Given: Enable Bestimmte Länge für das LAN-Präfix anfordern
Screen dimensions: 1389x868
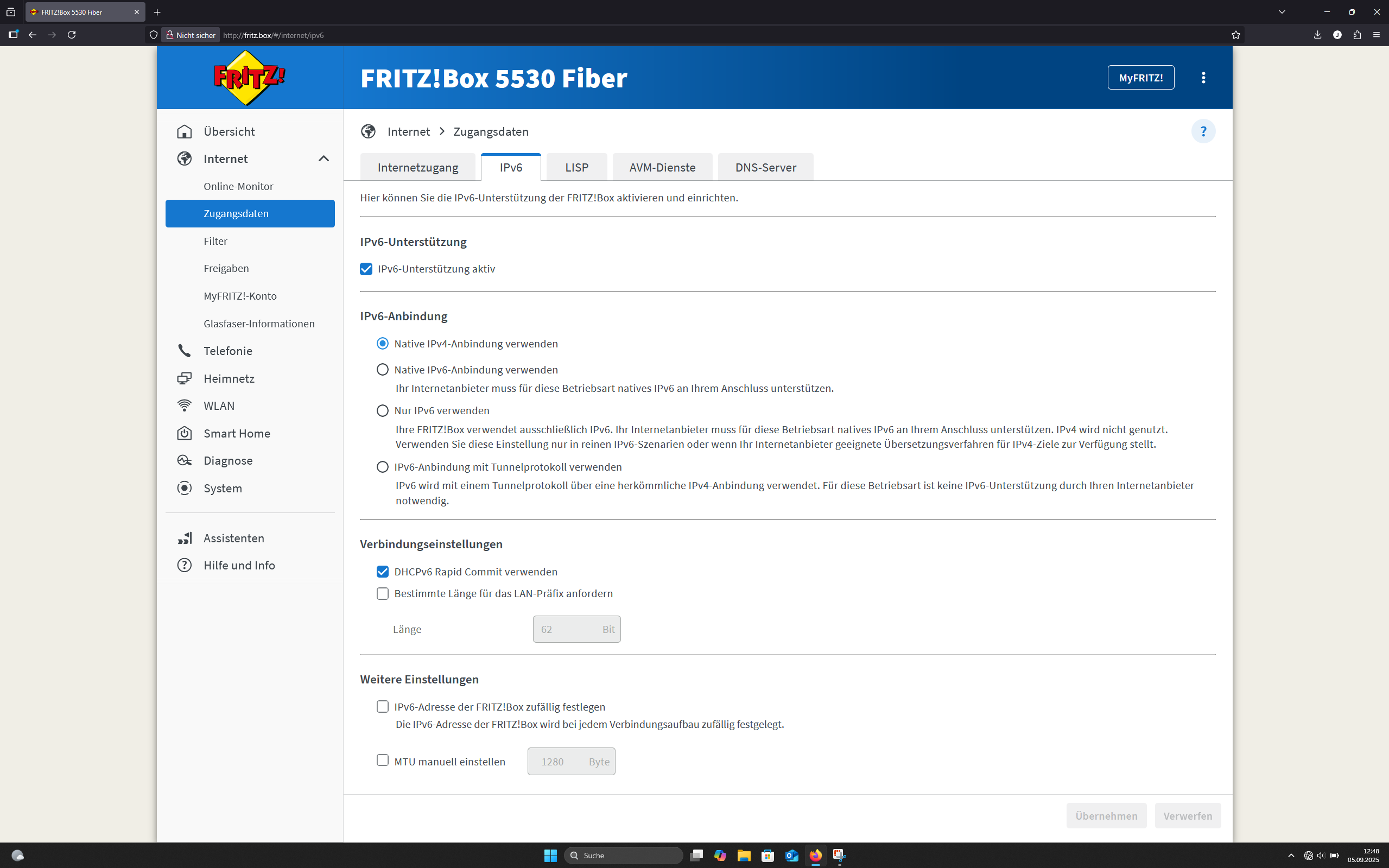Looking at the screenshot, I should tap(382, 593).
